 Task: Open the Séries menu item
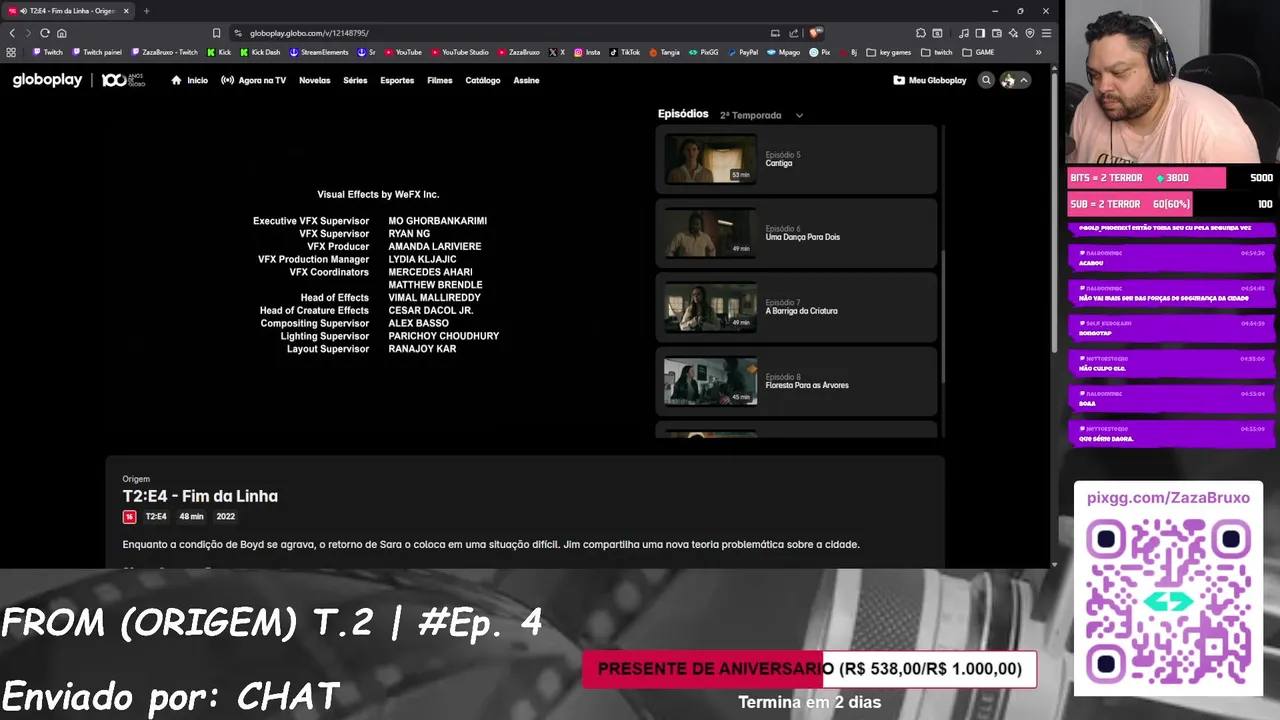pyautogui.click(x=355, y=80)
